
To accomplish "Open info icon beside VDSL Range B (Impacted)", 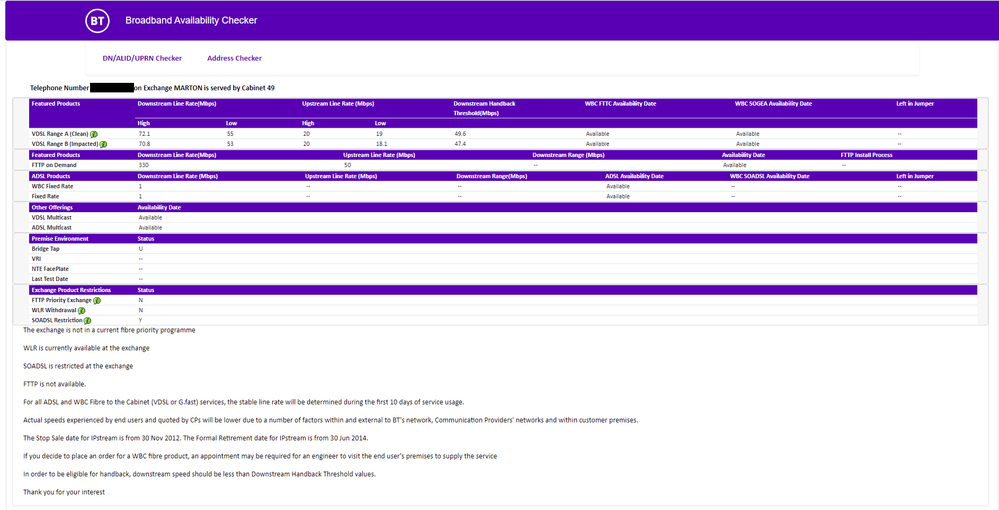I will (x=103, y=144).
